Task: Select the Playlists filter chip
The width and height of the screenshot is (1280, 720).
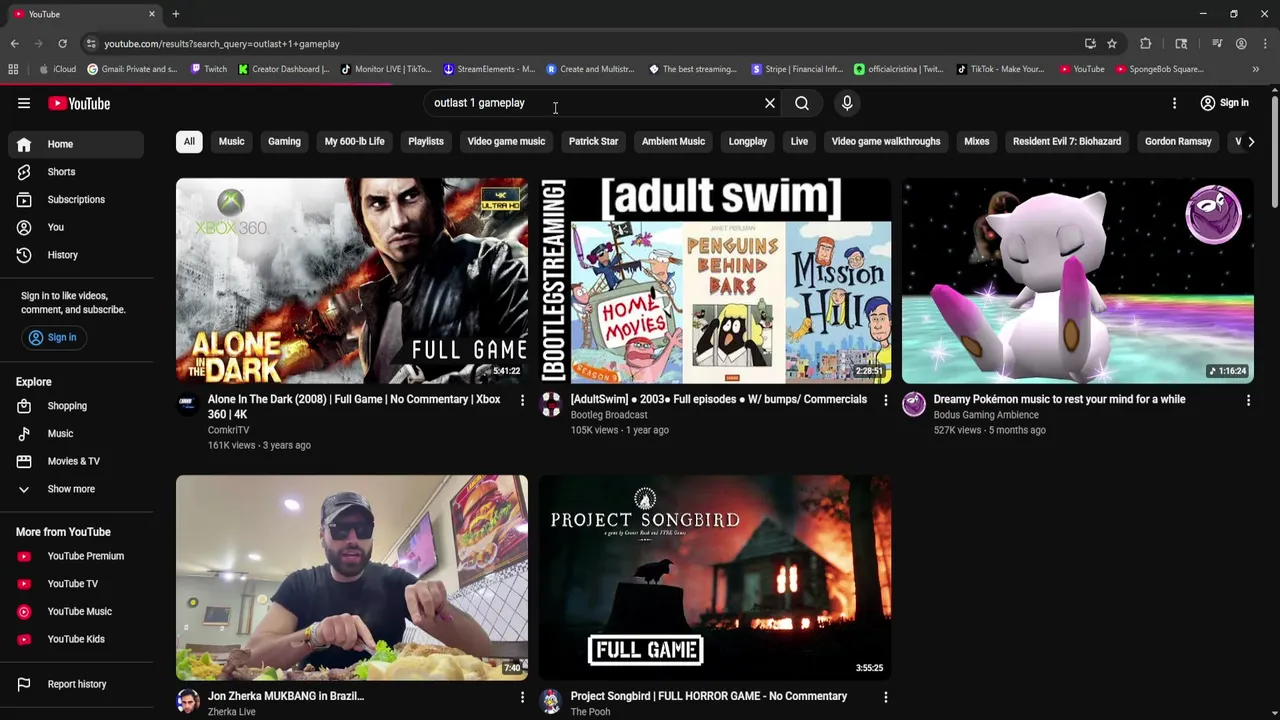Action: pyautogui.click(x=426, y=141)
